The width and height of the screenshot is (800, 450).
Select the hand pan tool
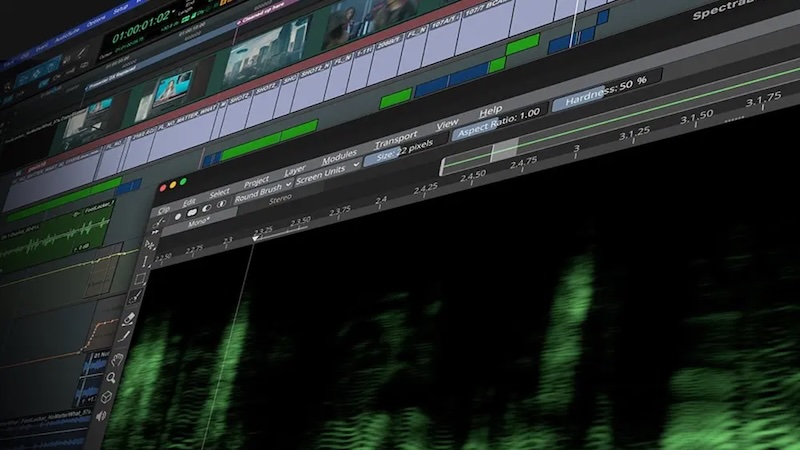point(117,359)
